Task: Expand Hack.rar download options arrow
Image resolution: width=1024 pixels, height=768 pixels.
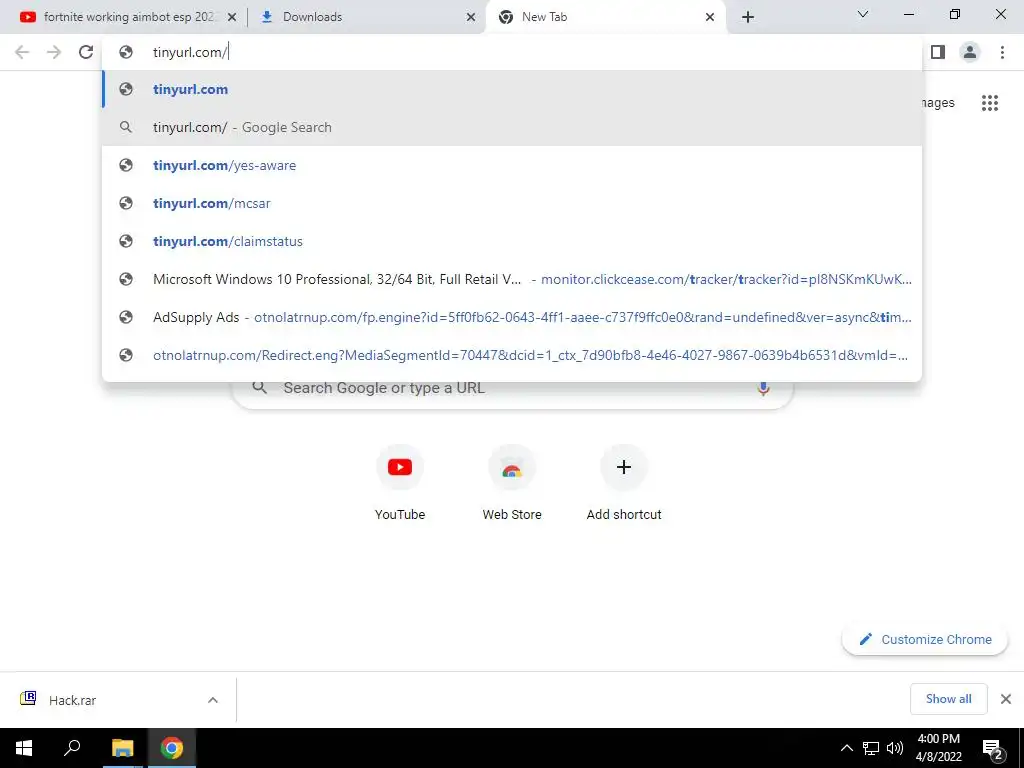Action: point(213,700)
